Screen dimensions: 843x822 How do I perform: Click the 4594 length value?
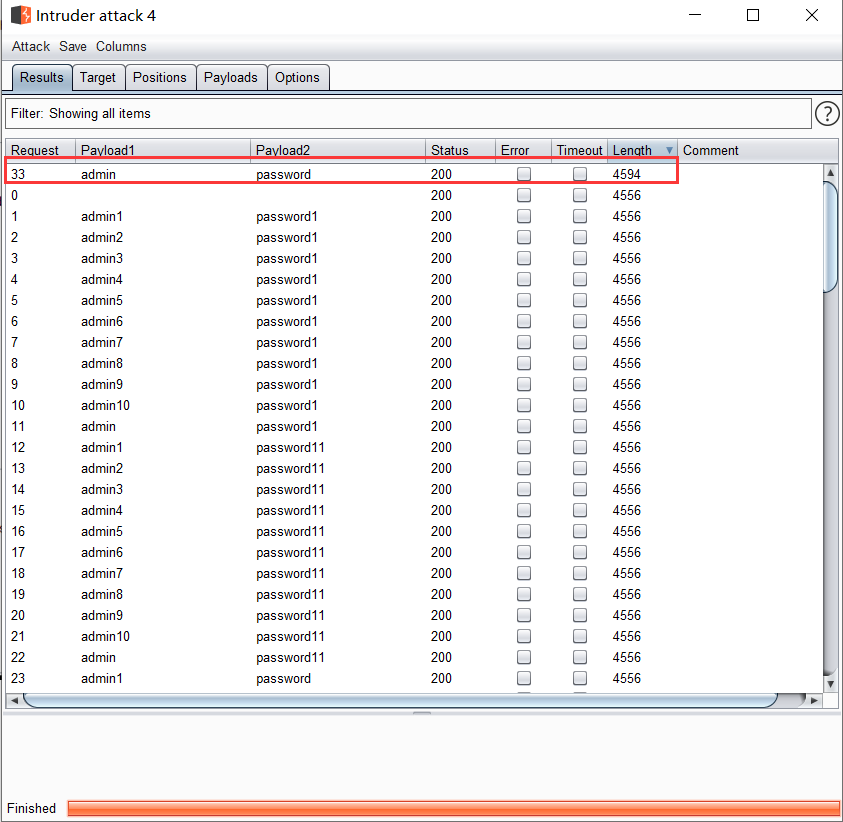pos(626,174)
